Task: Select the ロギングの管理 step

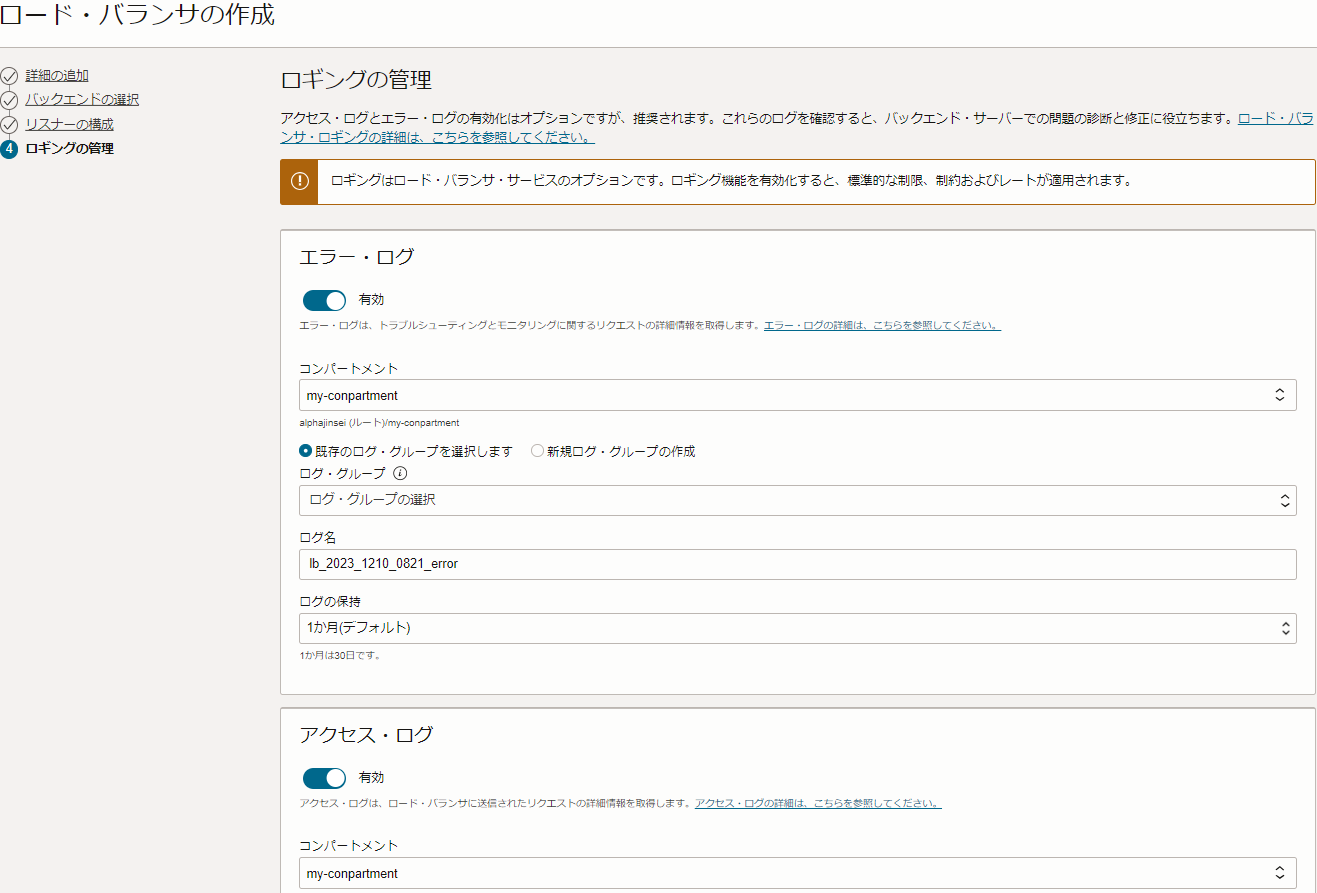Action: (x=69, y=149)
